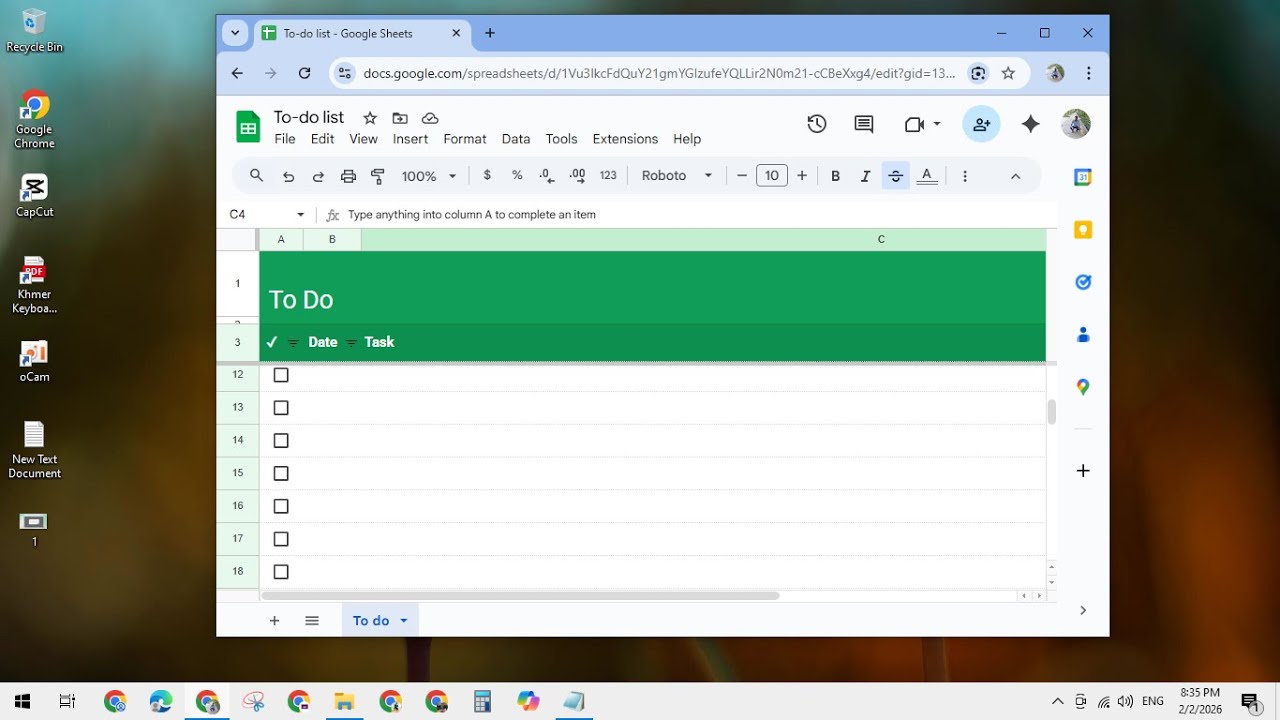The height and width of the screenshot is (720, 1280).
Task: Decrease font size with minus button
Action: pos(742,176)
